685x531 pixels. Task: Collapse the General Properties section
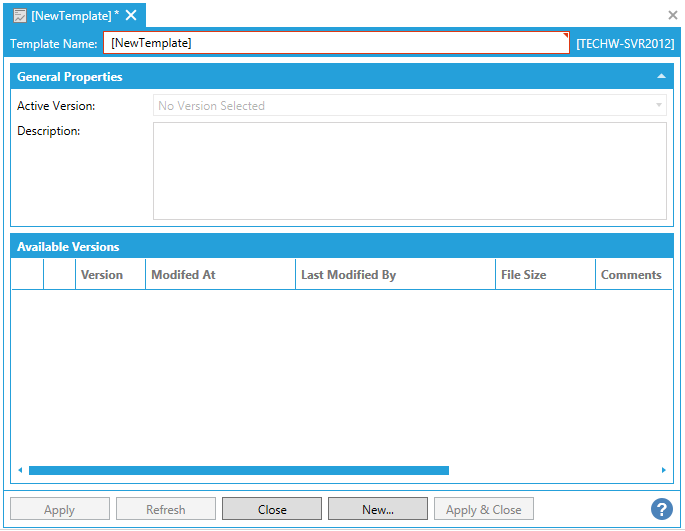[x=661, y=77]
